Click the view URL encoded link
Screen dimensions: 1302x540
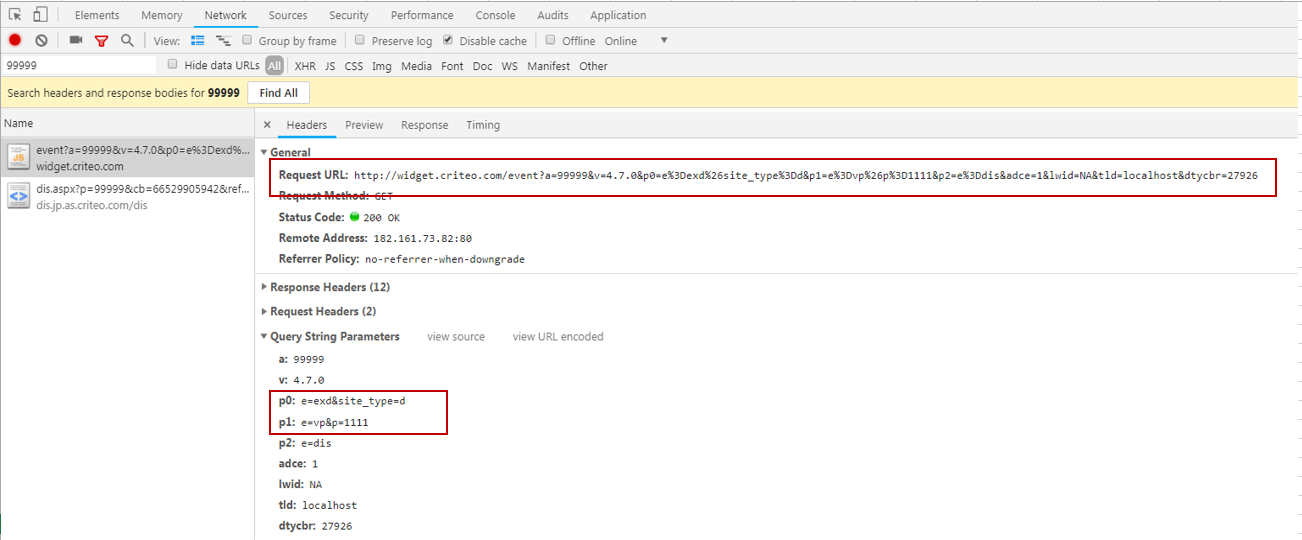tap(557, 337)
